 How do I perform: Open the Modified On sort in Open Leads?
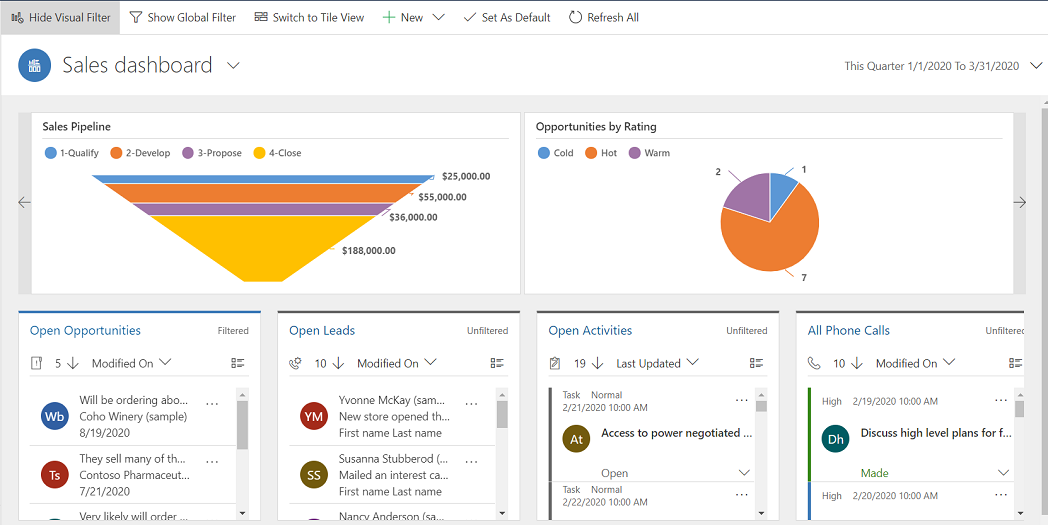point(396,363)
